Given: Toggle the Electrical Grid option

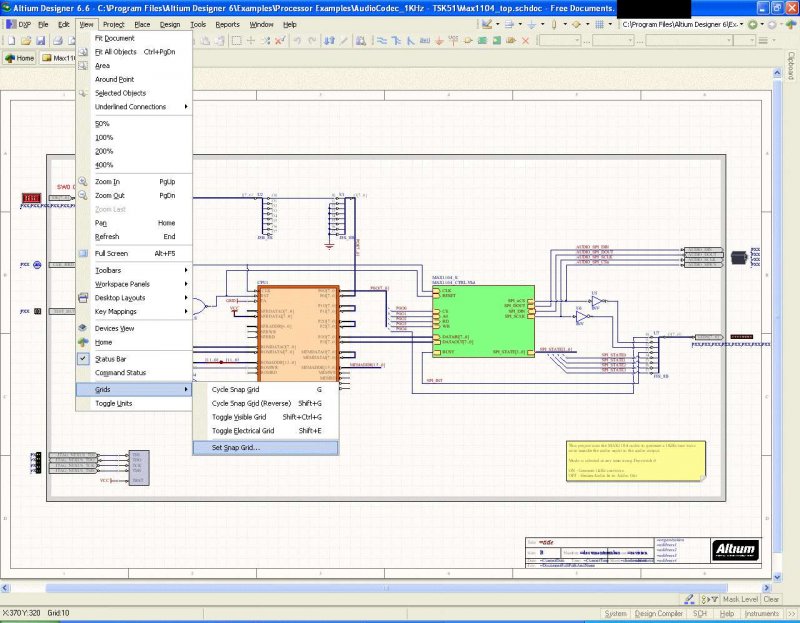Looking at the screenshot, I should pyautogui.click(x=242, y=431).
